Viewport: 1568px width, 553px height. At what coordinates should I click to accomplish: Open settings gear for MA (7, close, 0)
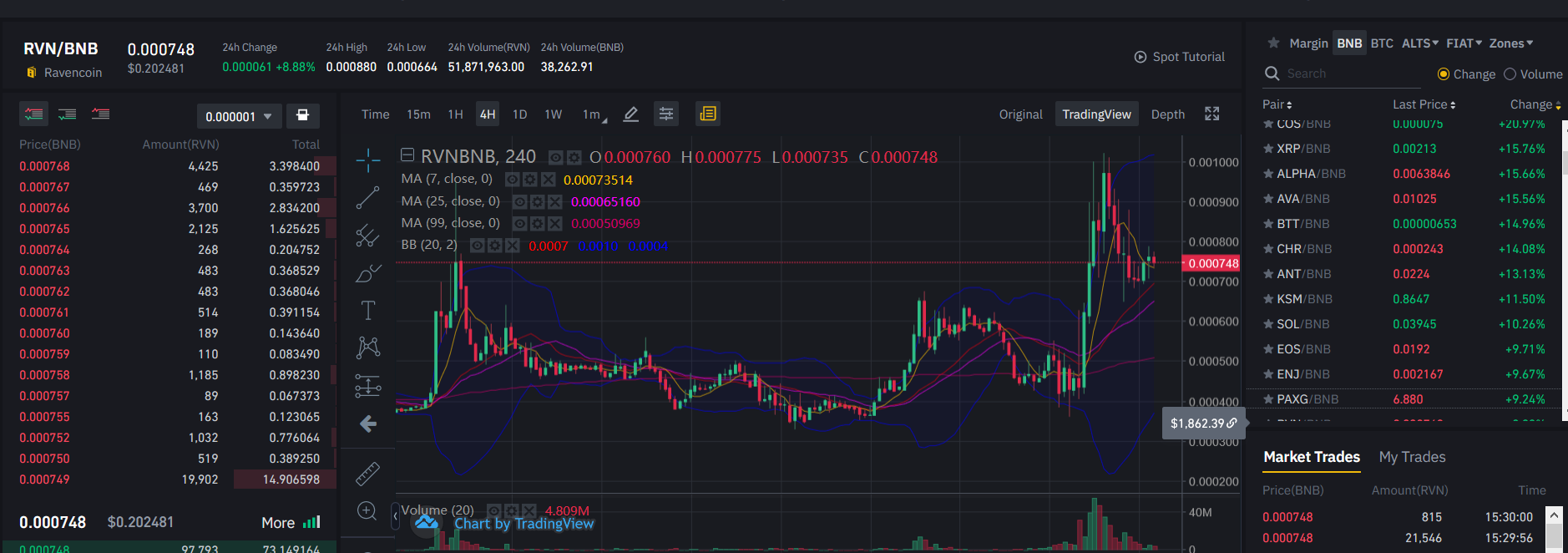(x=530, y=180)
